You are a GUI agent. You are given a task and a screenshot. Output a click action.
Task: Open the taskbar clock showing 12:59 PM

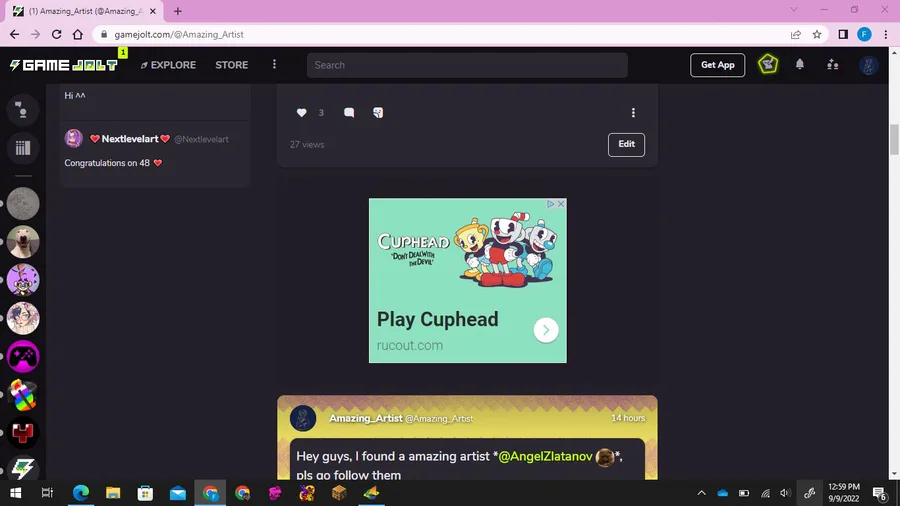point(844,493)
